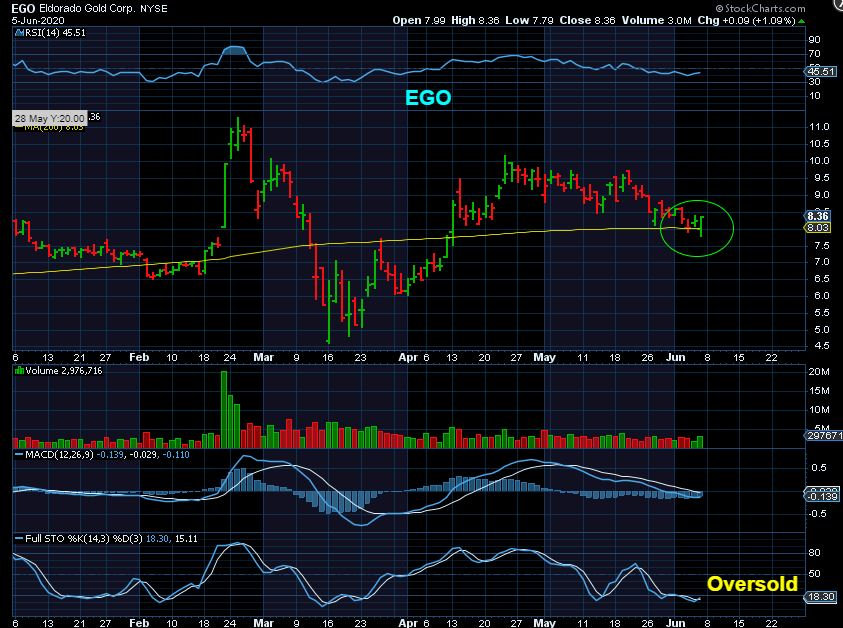
Task: Click the RSI(14) 45.51 indicator label
Action: click(x=55, y=33)
